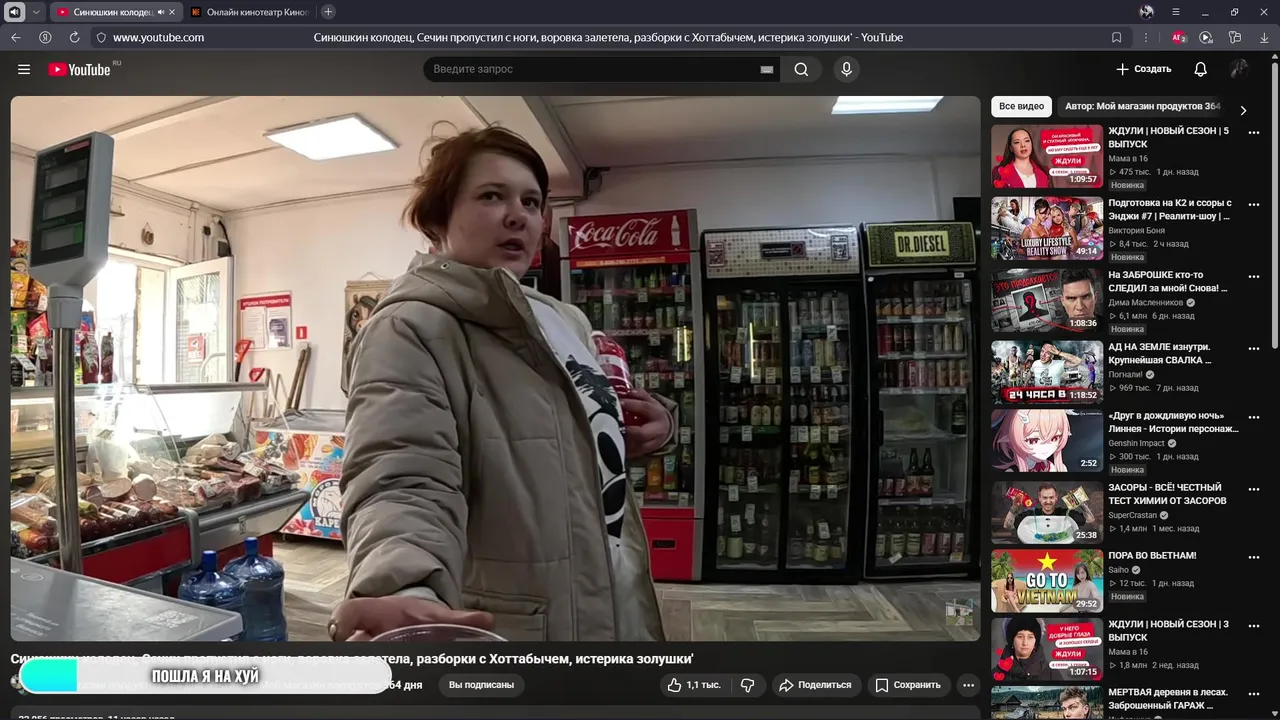Click the main video player area
The image size is (1280, 720).
tap(495, 368)
